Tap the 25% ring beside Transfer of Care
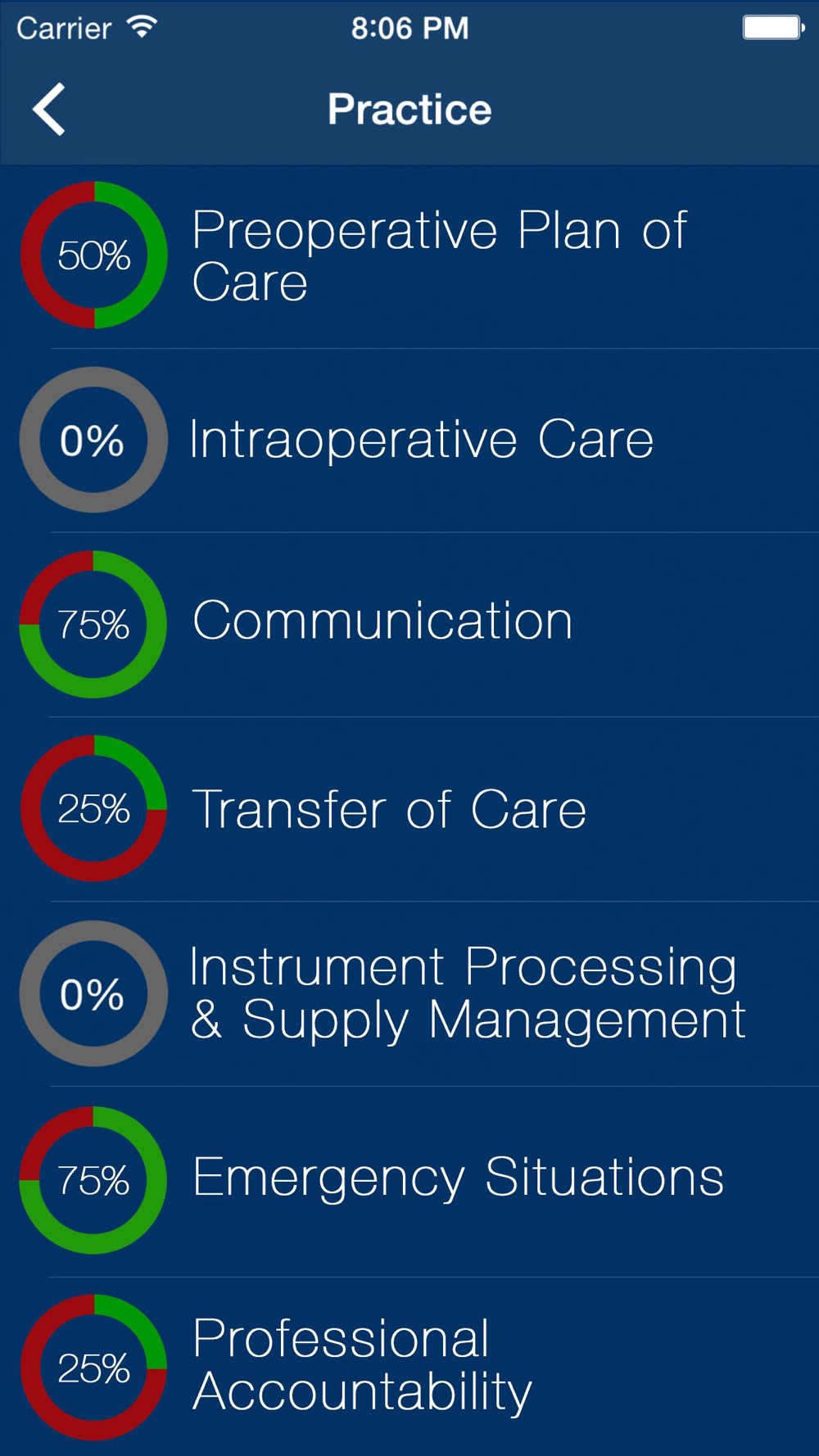 [93, 808]
